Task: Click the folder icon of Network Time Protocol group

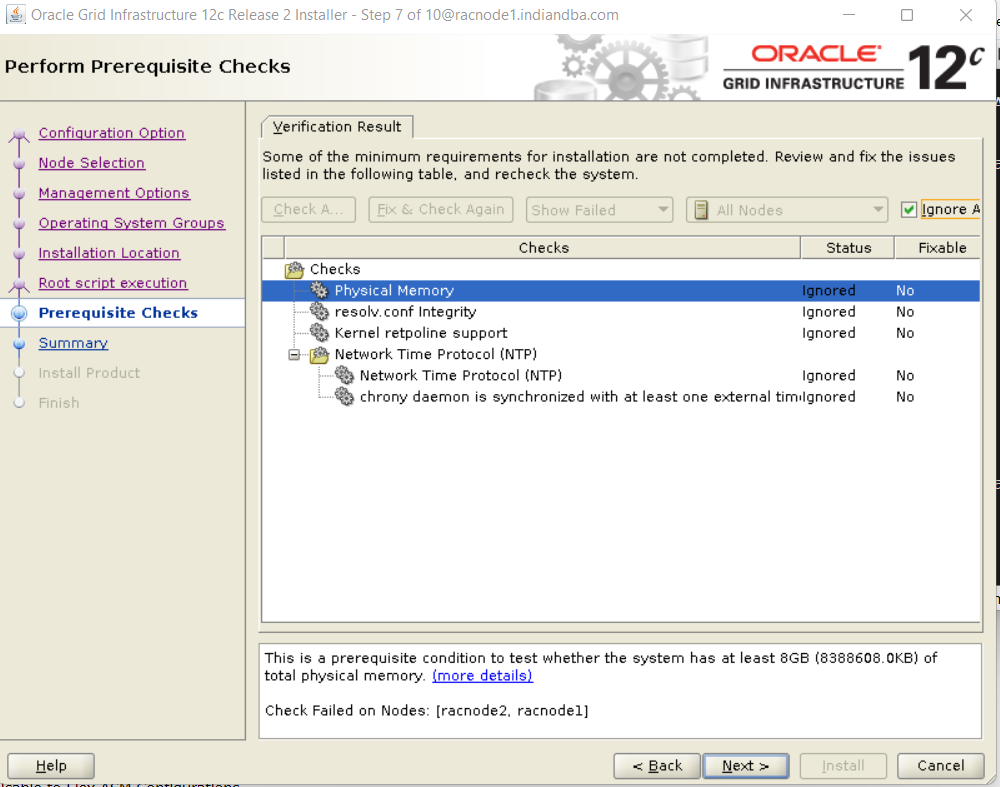Action: [320, 355]
